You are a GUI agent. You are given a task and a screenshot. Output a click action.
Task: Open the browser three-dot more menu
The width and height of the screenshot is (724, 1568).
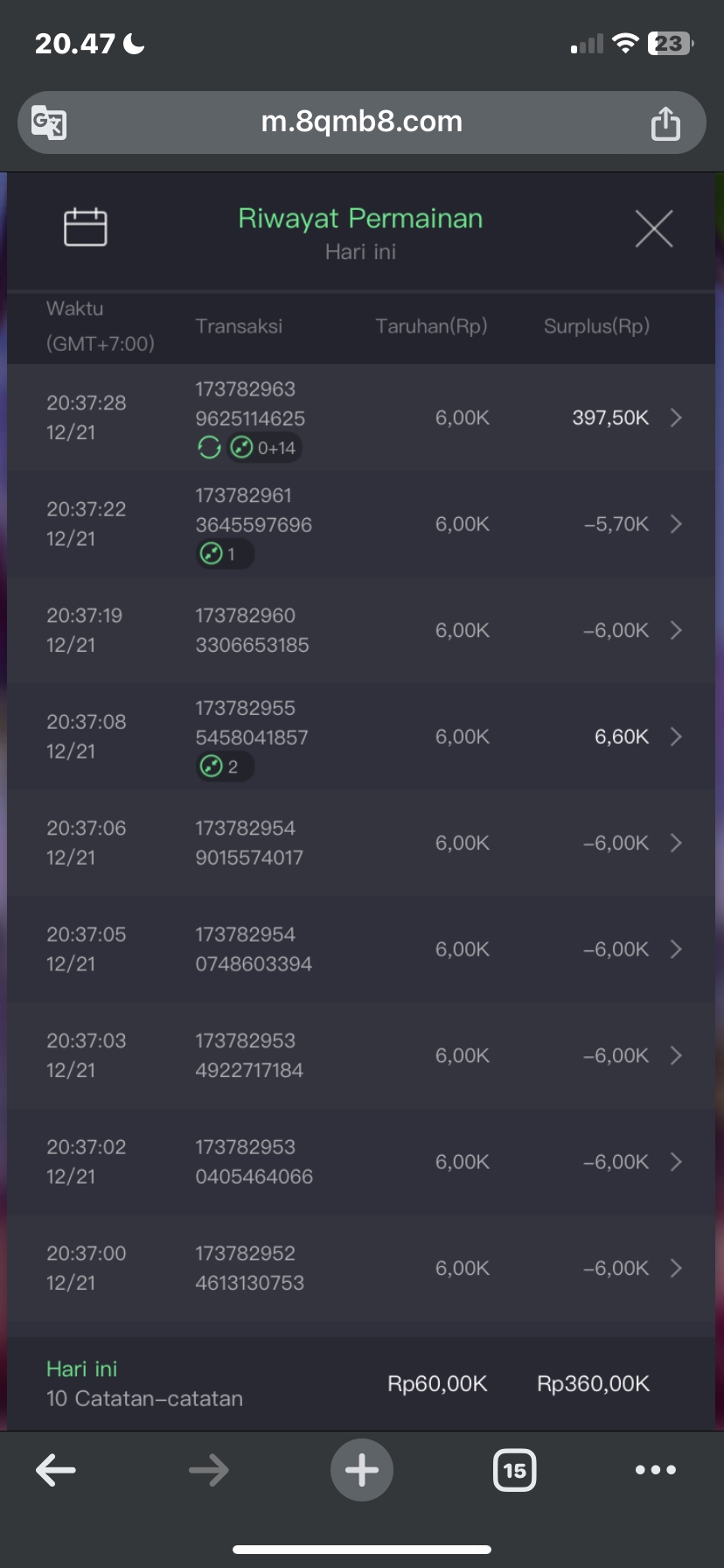tap(656, 1470)
